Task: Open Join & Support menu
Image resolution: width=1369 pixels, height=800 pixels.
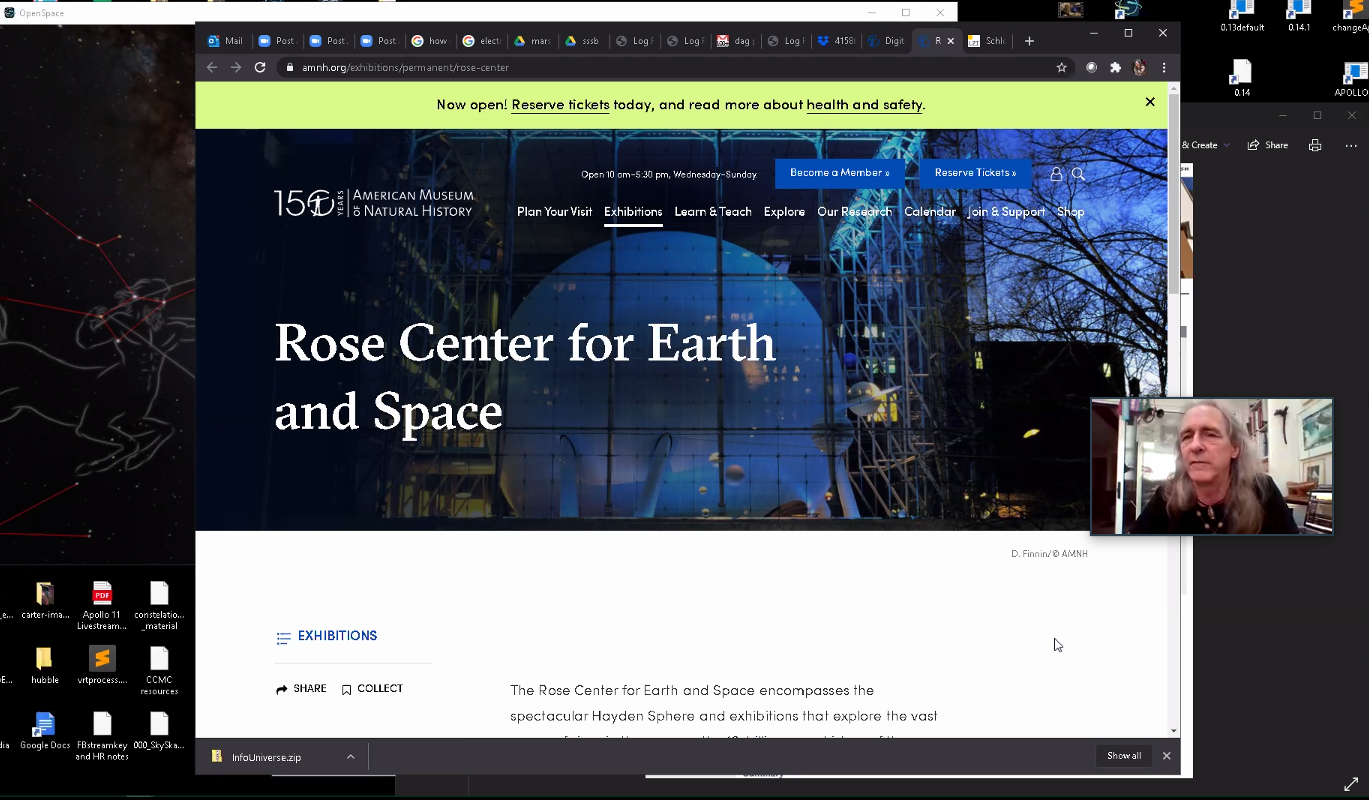Action: tap(1006, 212)
